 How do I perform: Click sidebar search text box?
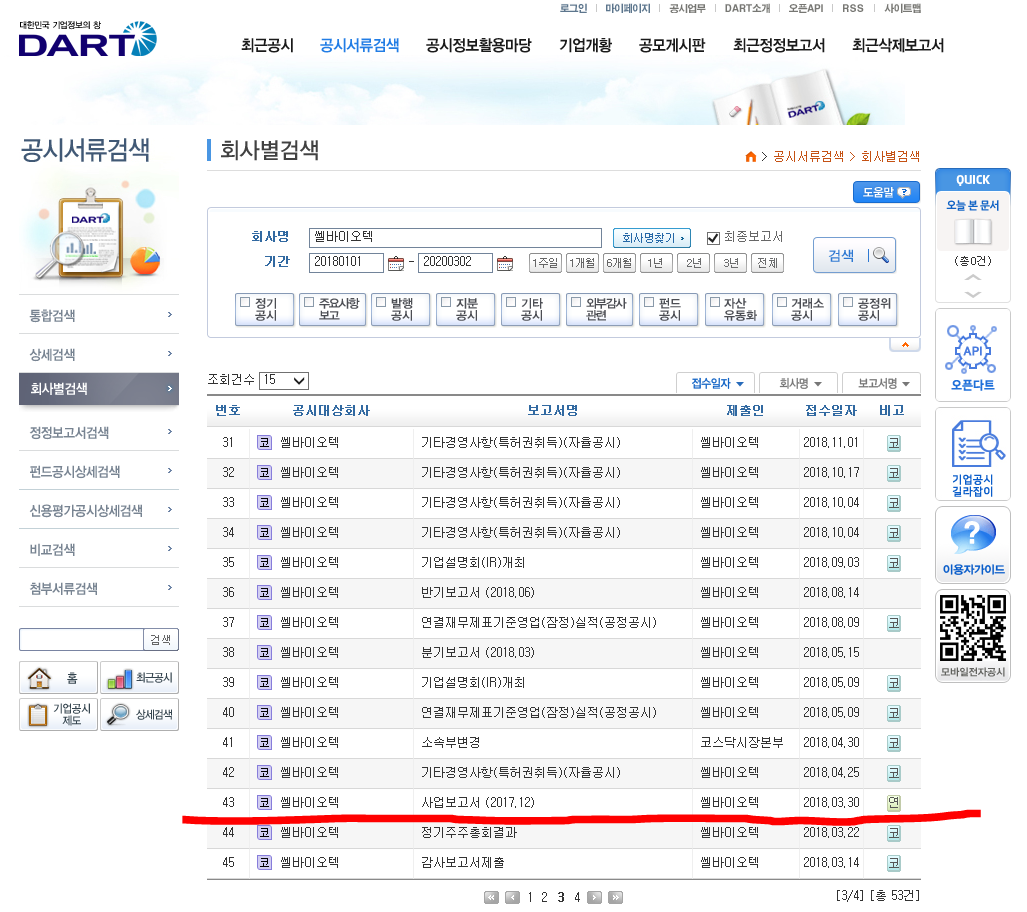(82, 639)
